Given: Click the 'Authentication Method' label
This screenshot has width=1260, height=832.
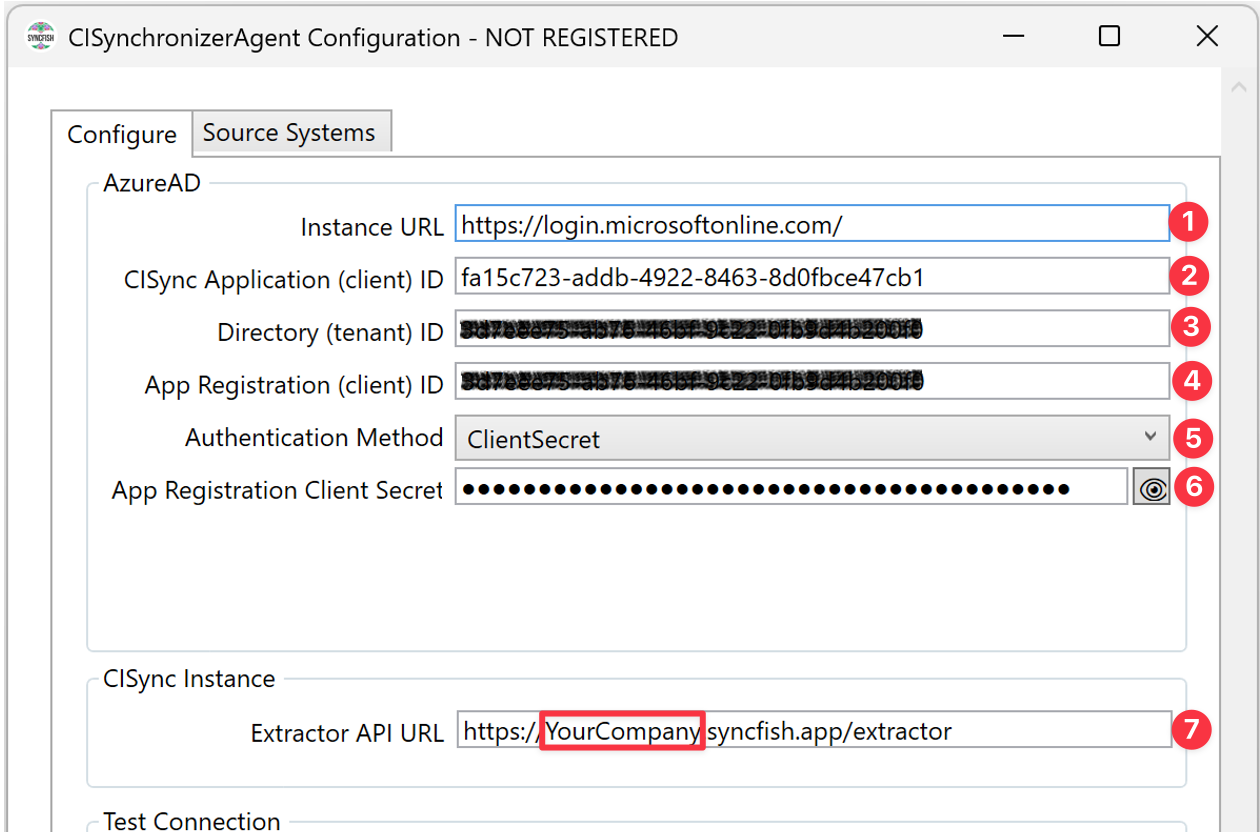Looking at the screenshot, I should (314, 437).
